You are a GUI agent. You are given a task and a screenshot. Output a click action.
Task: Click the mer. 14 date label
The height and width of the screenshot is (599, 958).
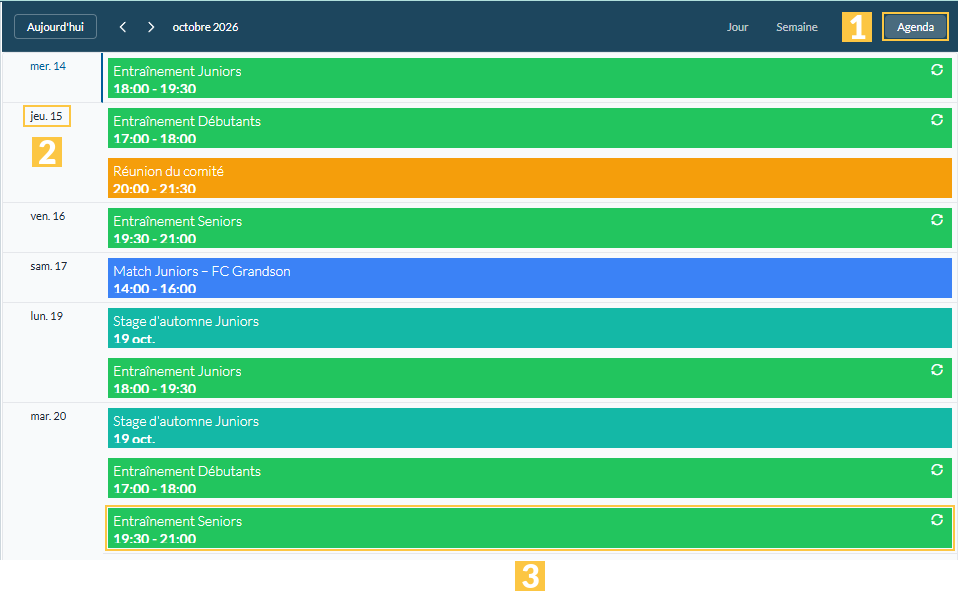pos(48,66)
